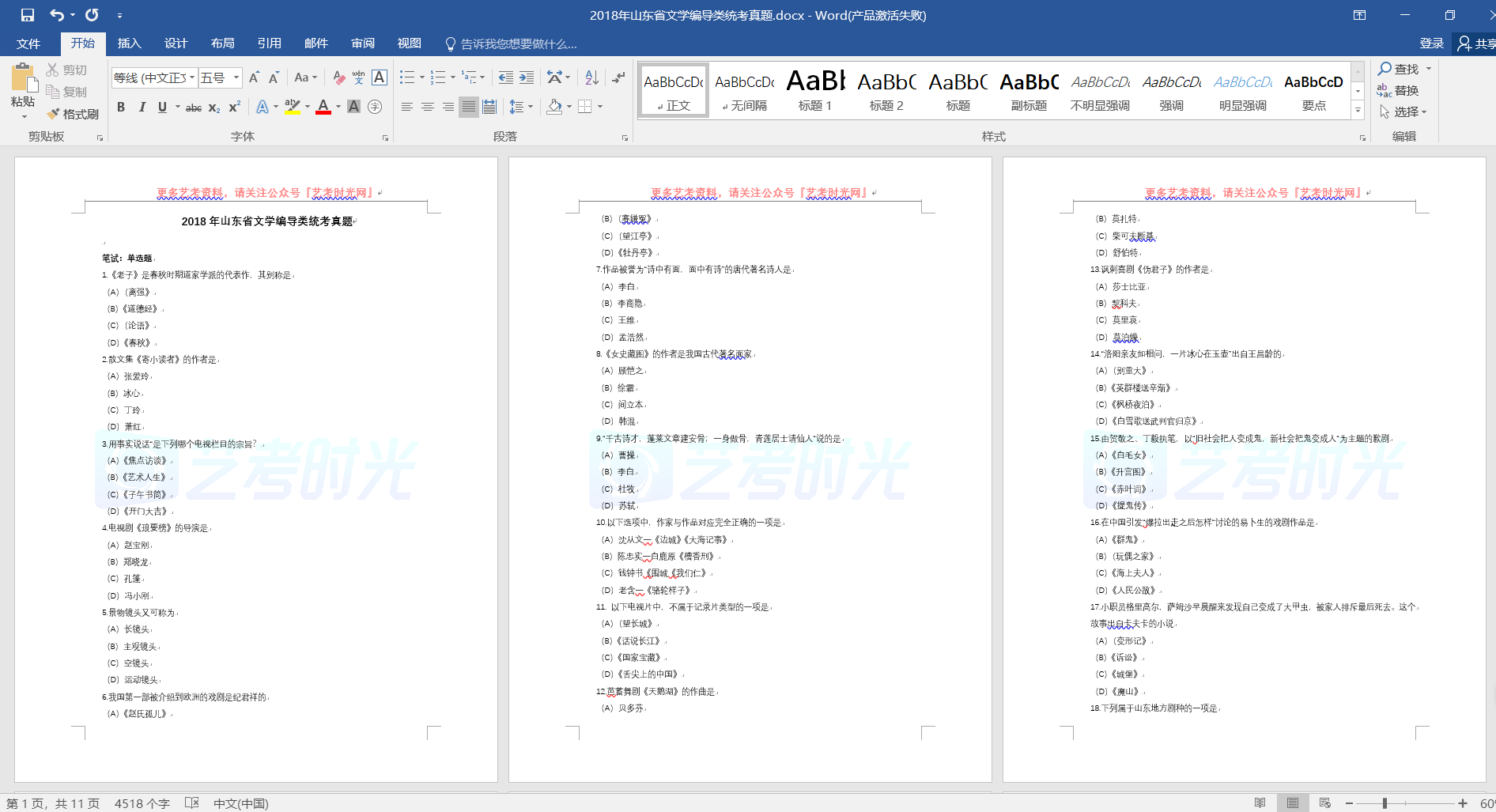The width and height of the screenshot is (1496, 812).
Task: Center-align the paragraph text
Action: 428,107
